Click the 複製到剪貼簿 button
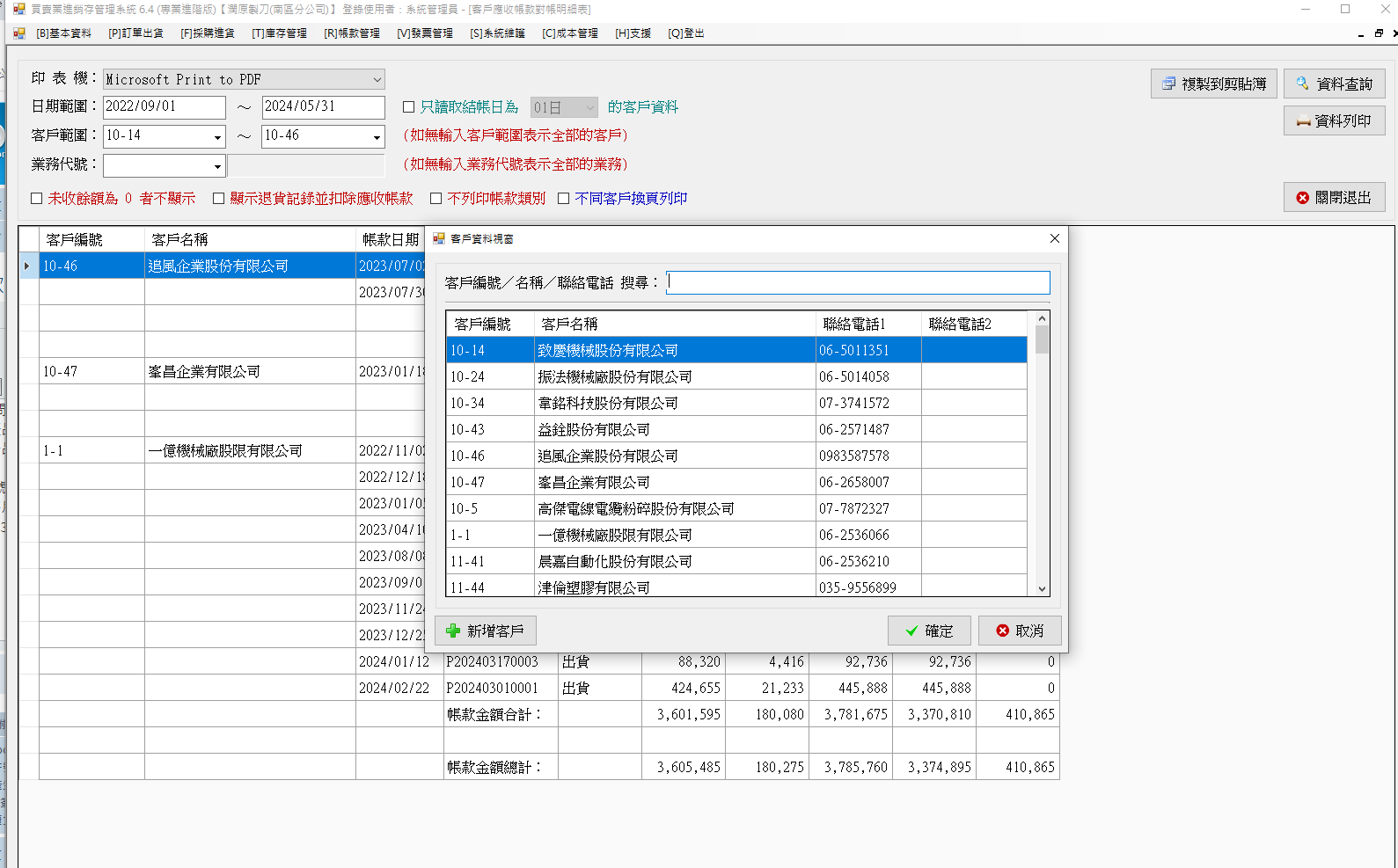1398x868 pixels. pyautogui.click(x=1213, y=84)
